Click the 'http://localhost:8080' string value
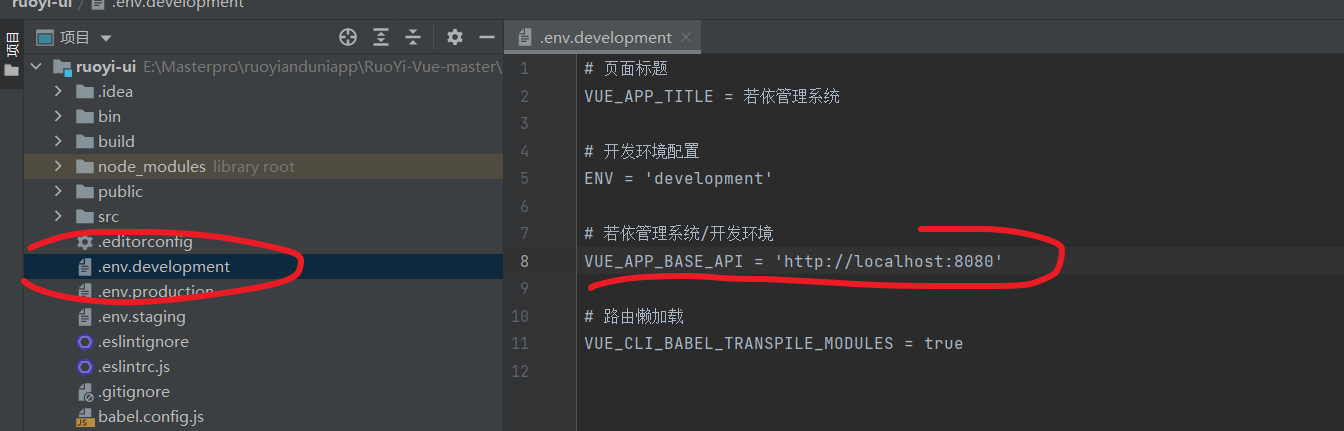The height and width of the screenshot is (431, 1344). [888, 262]
